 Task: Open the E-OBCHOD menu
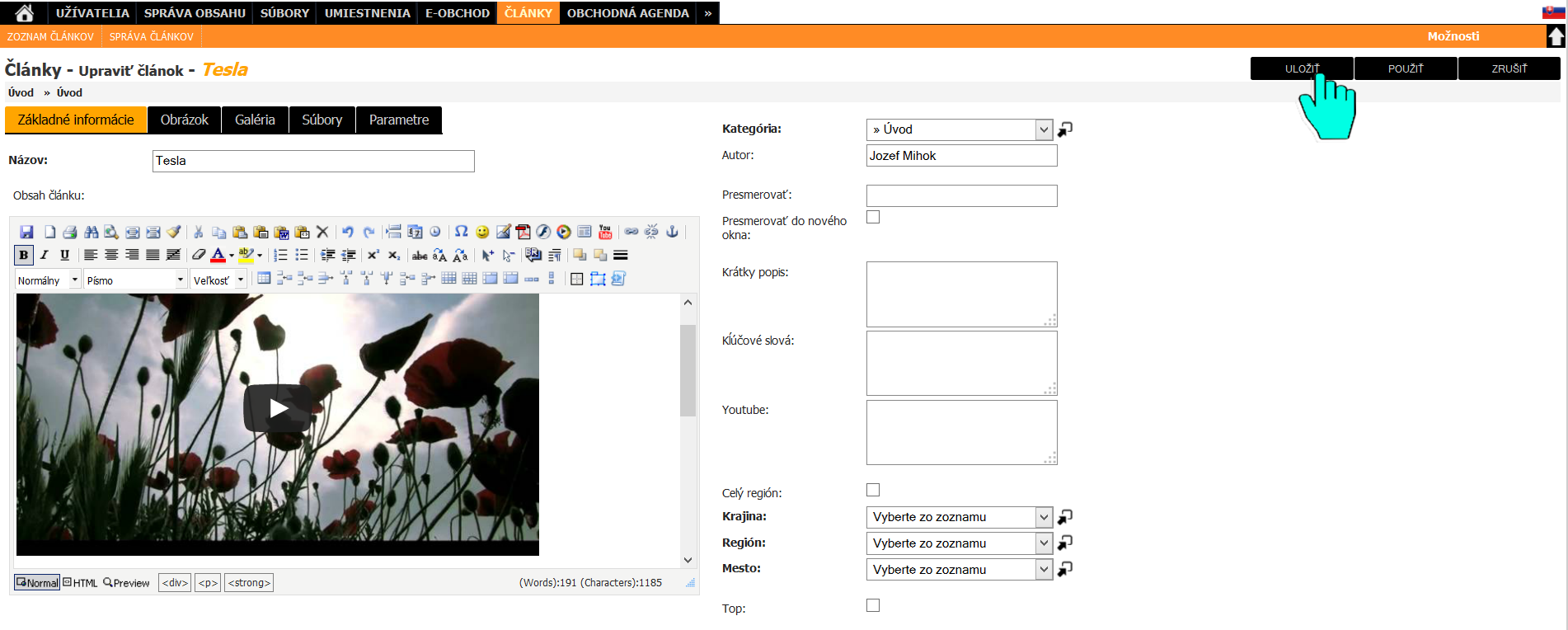457,12
